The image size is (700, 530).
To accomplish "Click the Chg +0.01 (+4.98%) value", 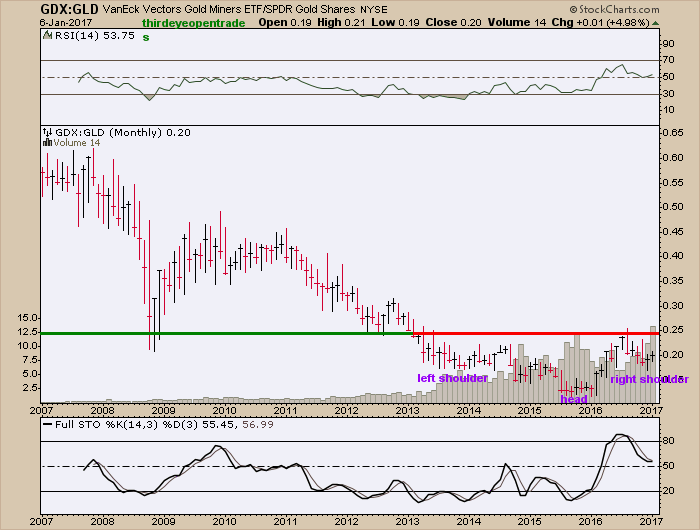I will [600, 22].
